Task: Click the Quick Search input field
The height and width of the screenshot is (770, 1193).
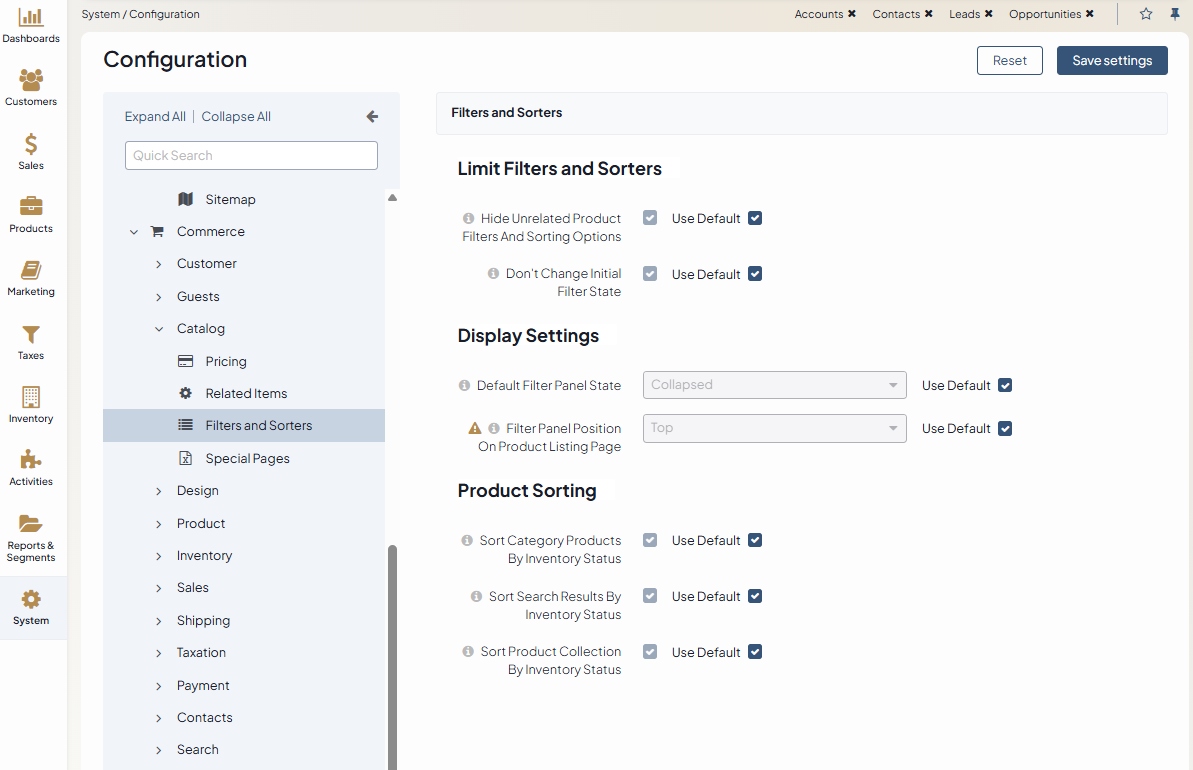Action: point(251,155)
